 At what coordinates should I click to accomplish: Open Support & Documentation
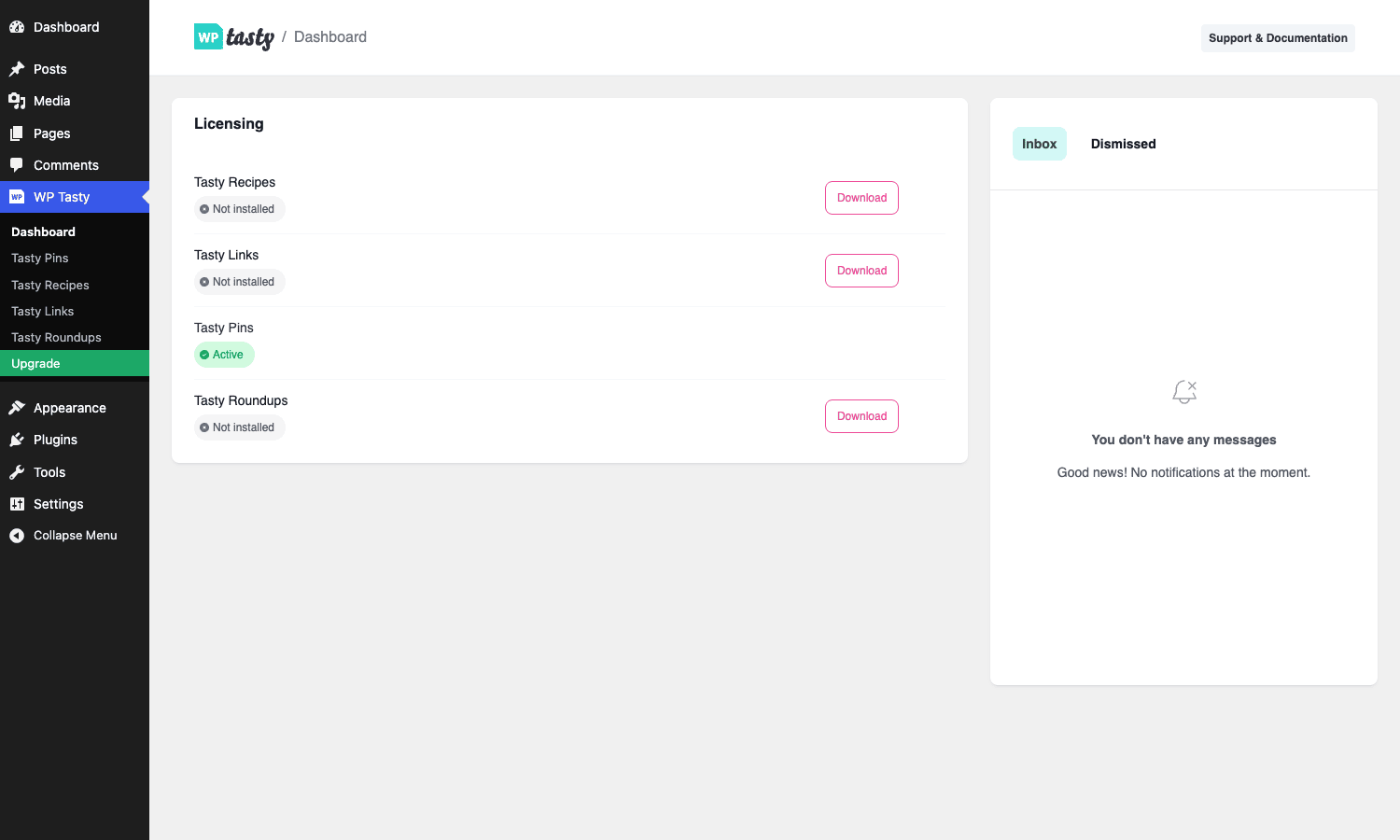tap(1278, 38)
